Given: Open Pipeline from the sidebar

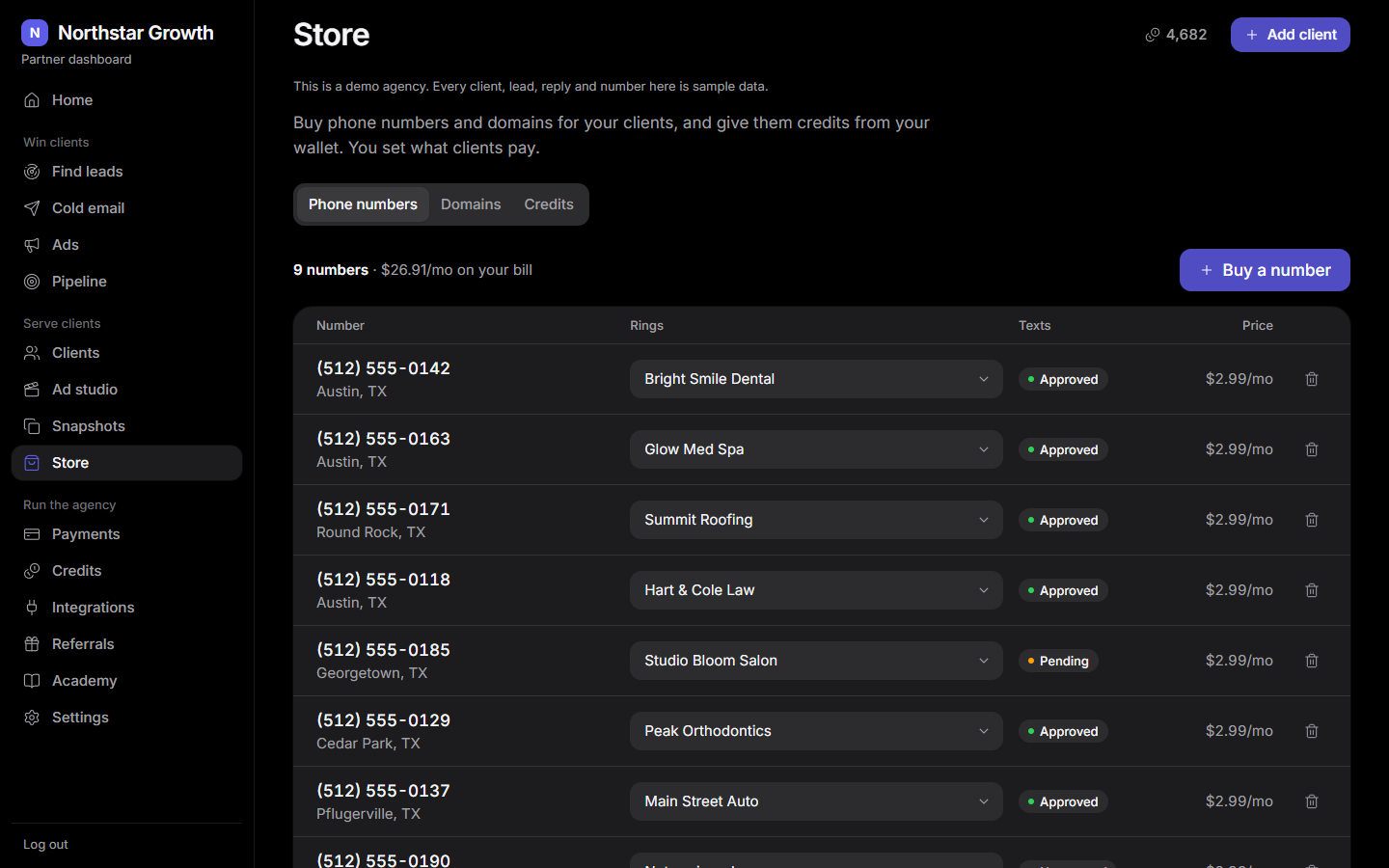Looking at the screenshot, I should 126,282.
